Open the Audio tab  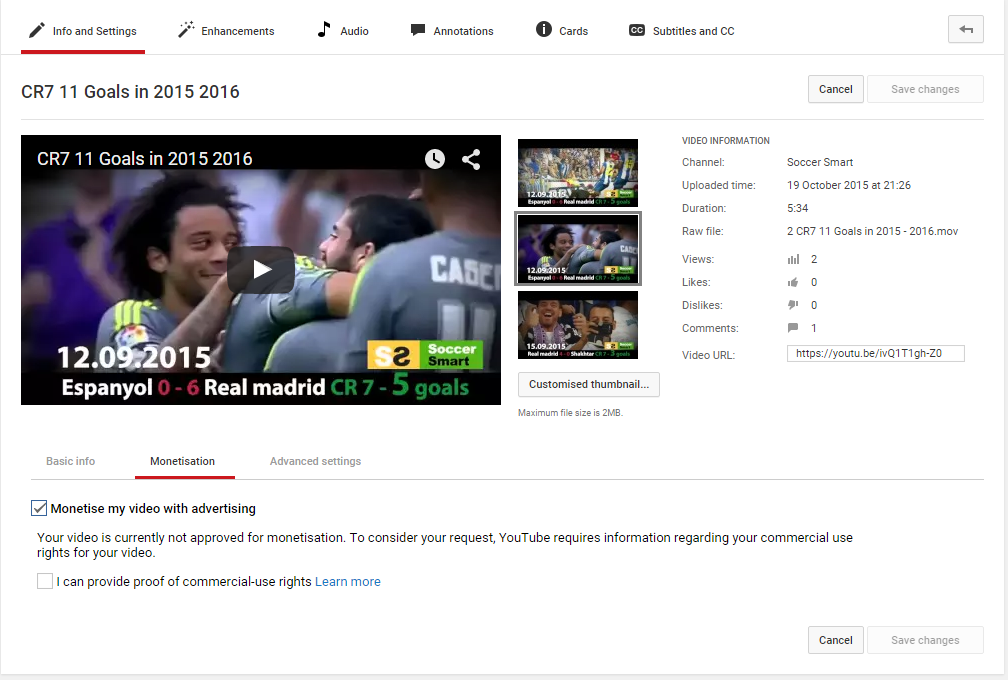[x=343, y=31]
